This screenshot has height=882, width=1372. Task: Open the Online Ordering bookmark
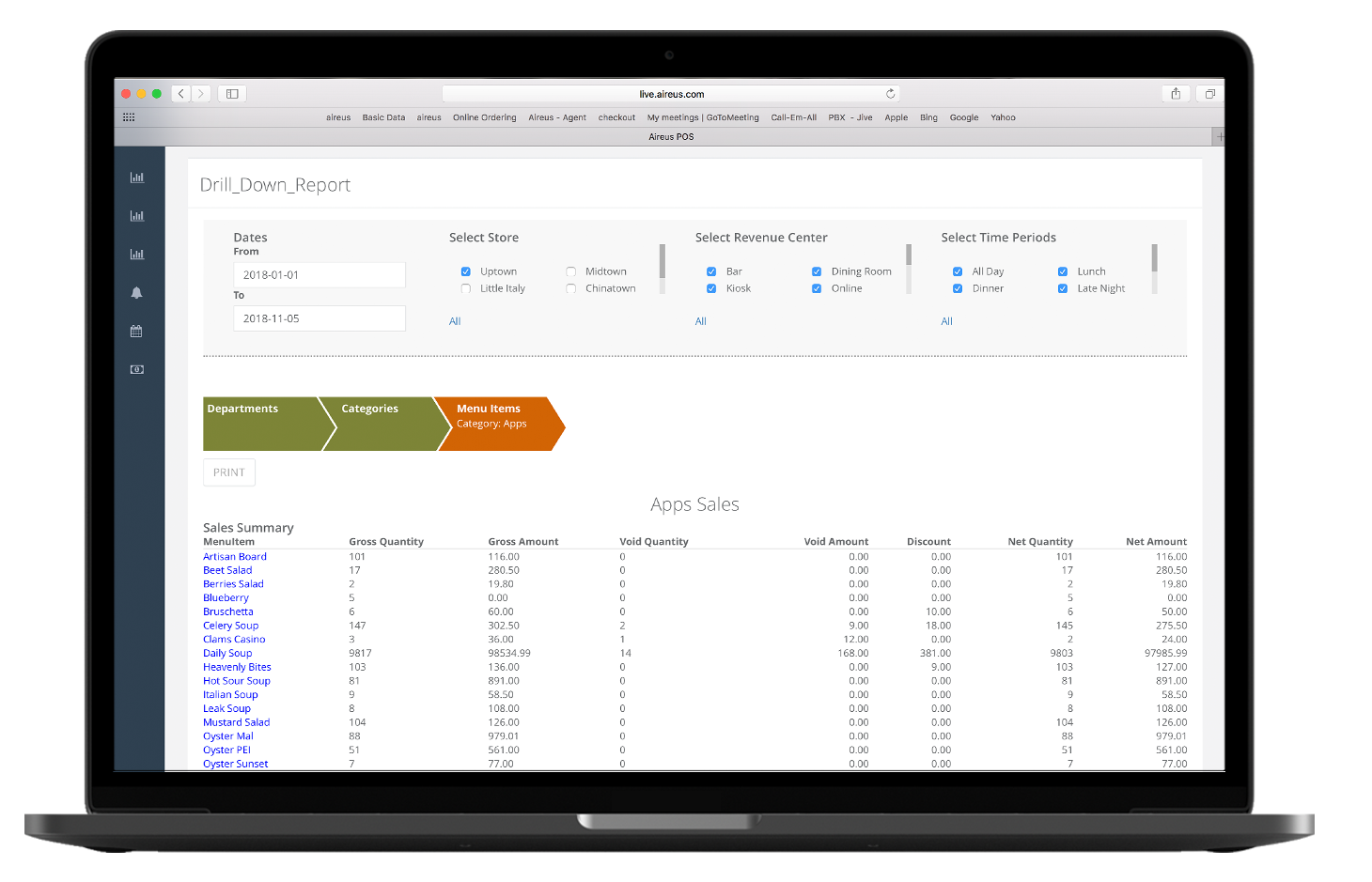[x=484, y=117]
